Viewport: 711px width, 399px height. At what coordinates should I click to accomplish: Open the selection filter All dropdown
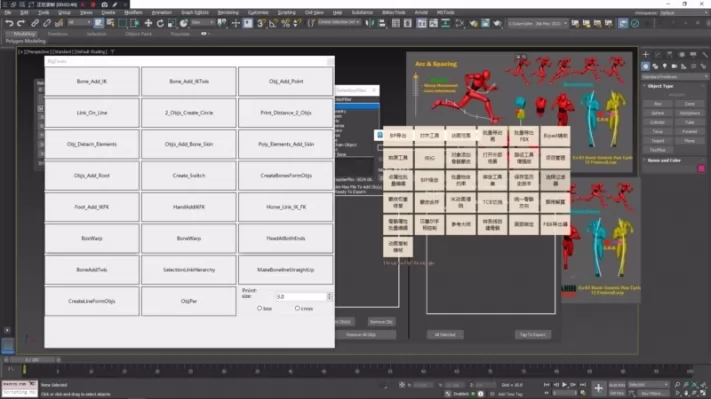coord(79,22)
